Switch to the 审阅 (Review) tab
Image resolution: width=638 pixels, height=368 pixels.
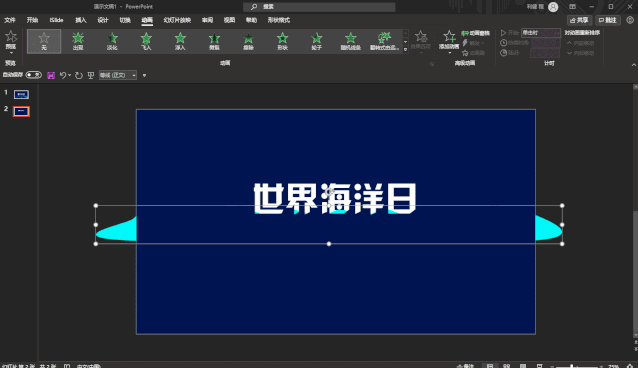[x=207, y=20]
